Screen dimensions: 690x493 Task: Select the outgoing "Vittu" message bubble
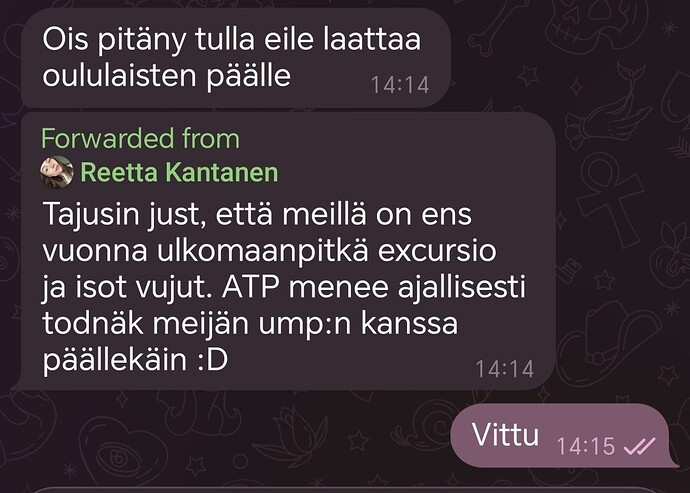[565, 435]
